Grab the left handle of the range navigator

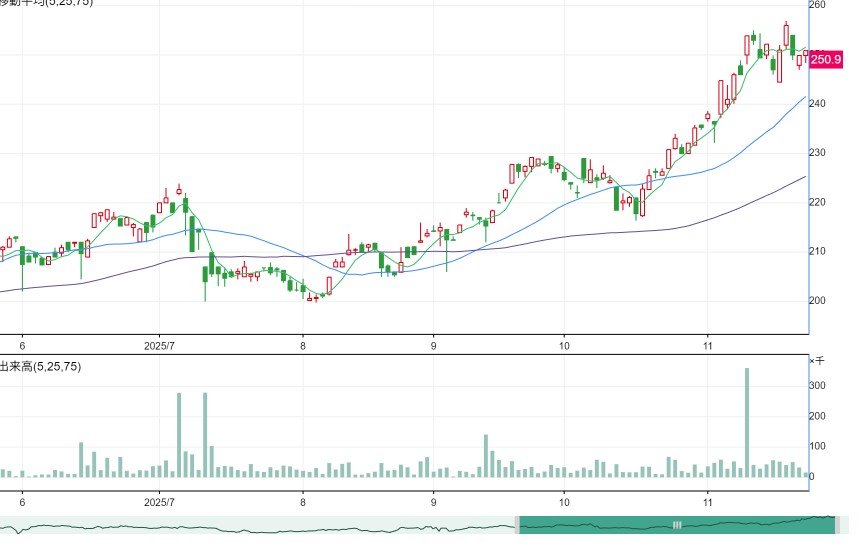click(517, 525)
